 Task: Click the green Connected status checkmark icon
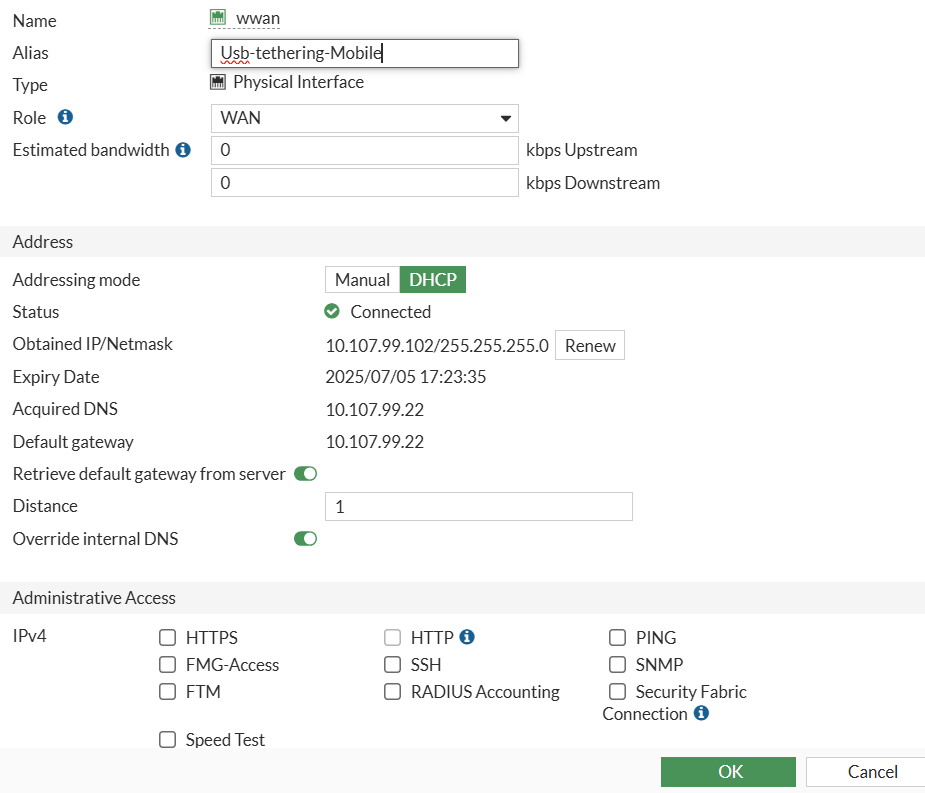[333, 312]
